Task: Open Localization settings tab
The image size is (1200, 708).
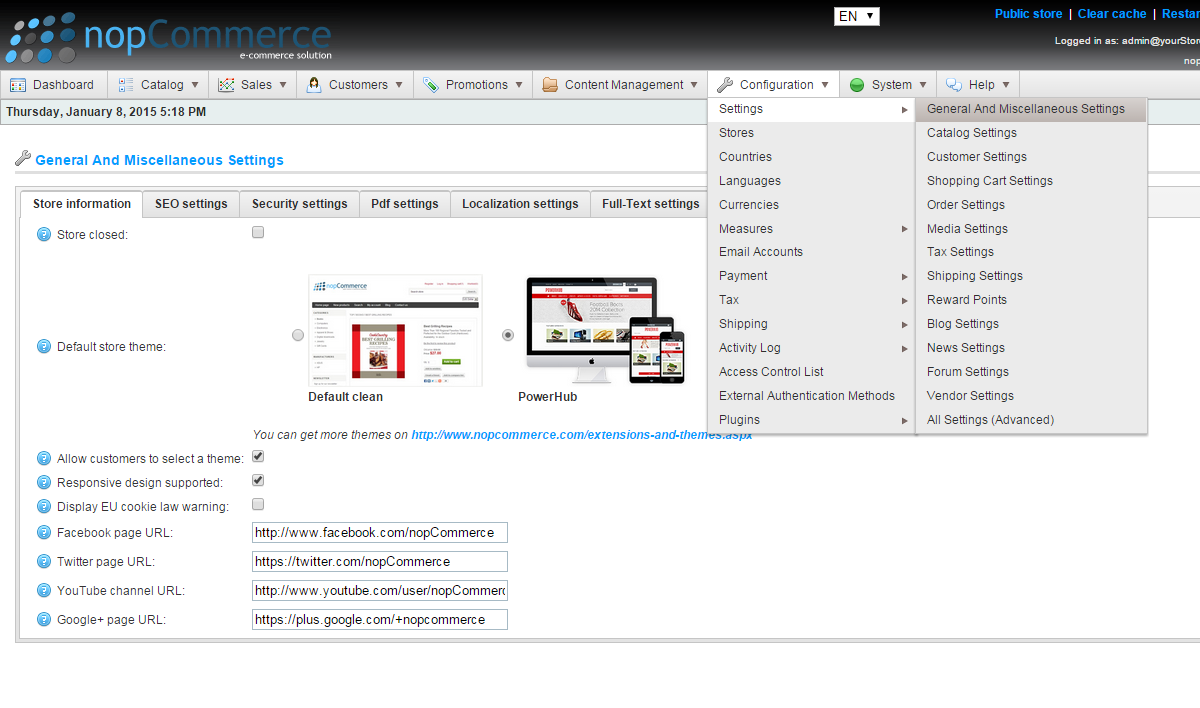Action: pos(520,204)
